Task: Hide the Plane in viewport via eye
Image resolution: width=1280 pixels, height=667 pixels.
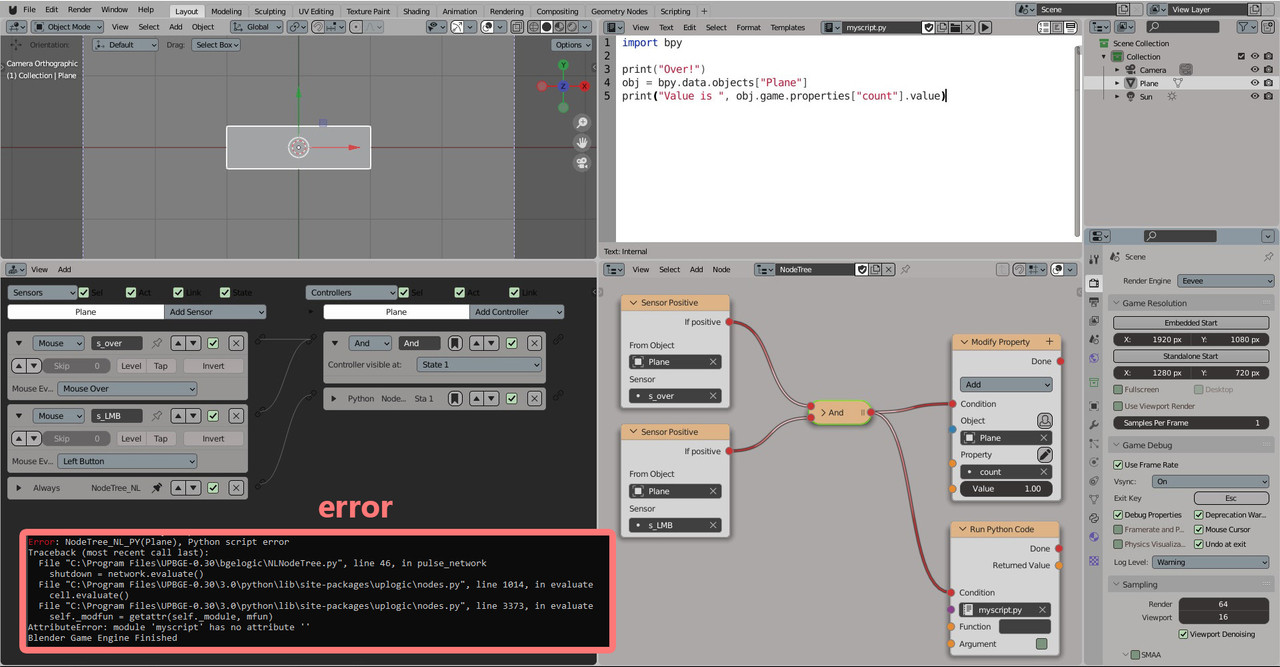Action: (1254, 83)
